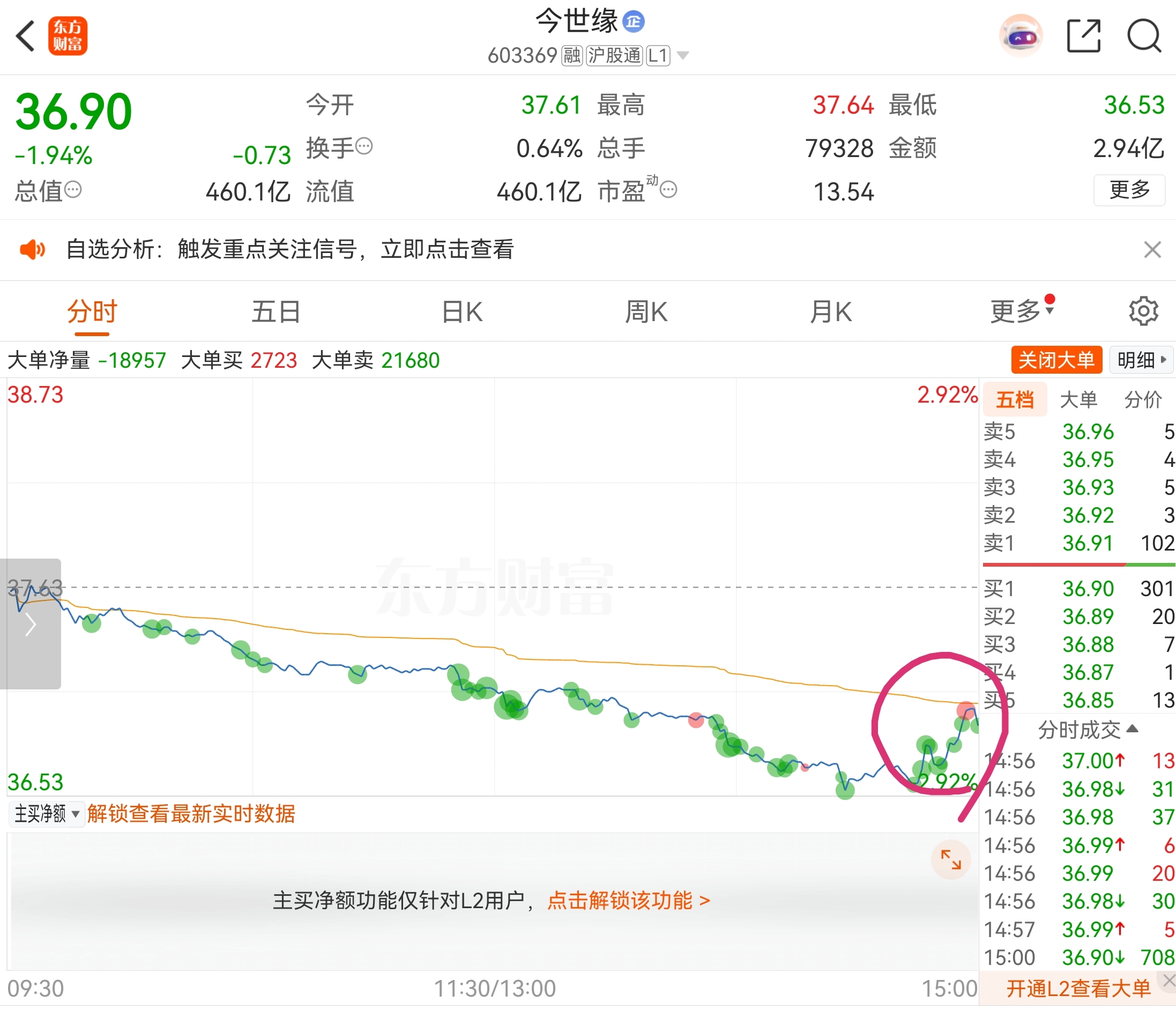Screen dimensions: 1176x1010
Task: Tap the orange speaker announcement icon
Action: click(x=32, y=249)
